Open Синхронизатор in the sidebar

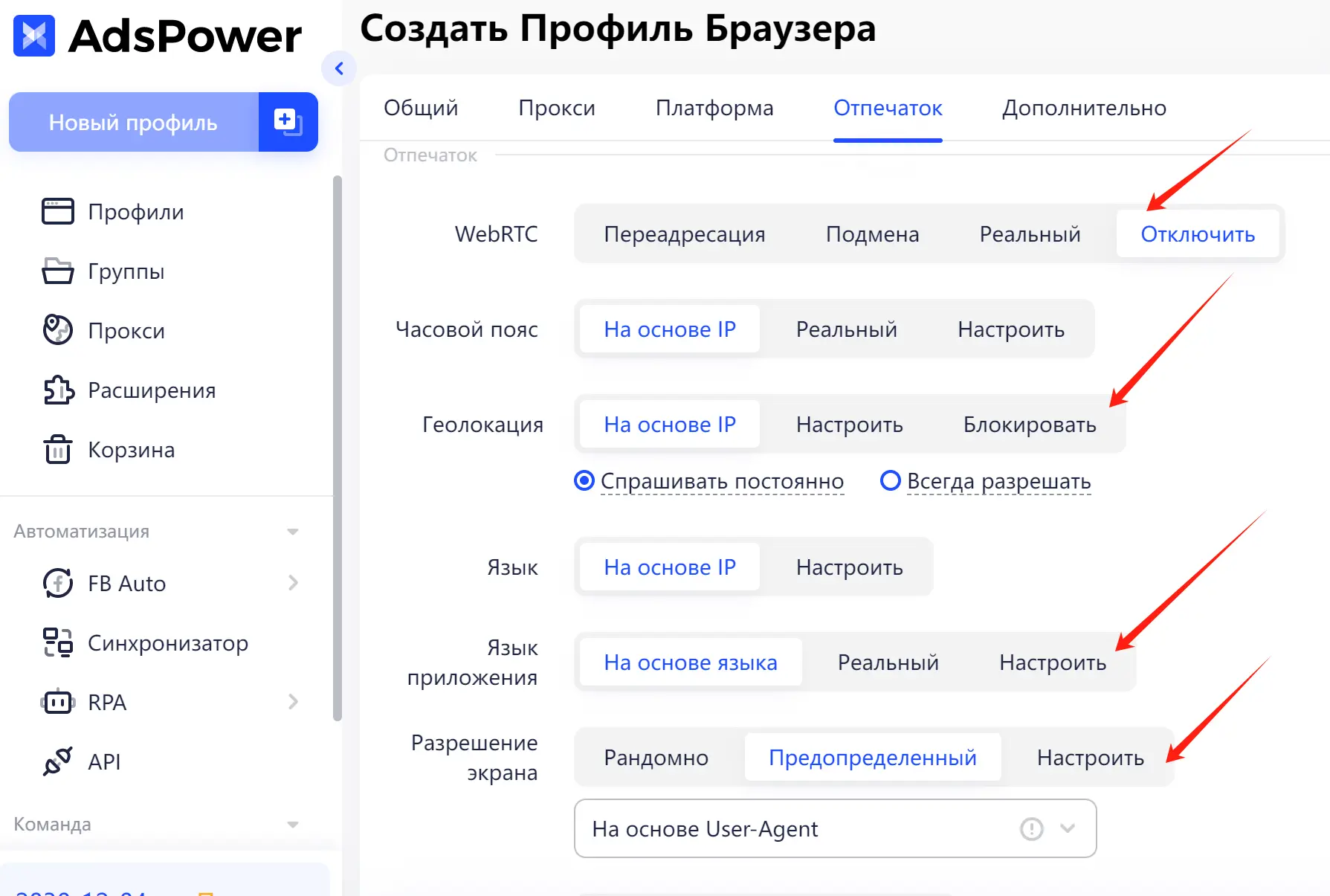coord(168,643)
